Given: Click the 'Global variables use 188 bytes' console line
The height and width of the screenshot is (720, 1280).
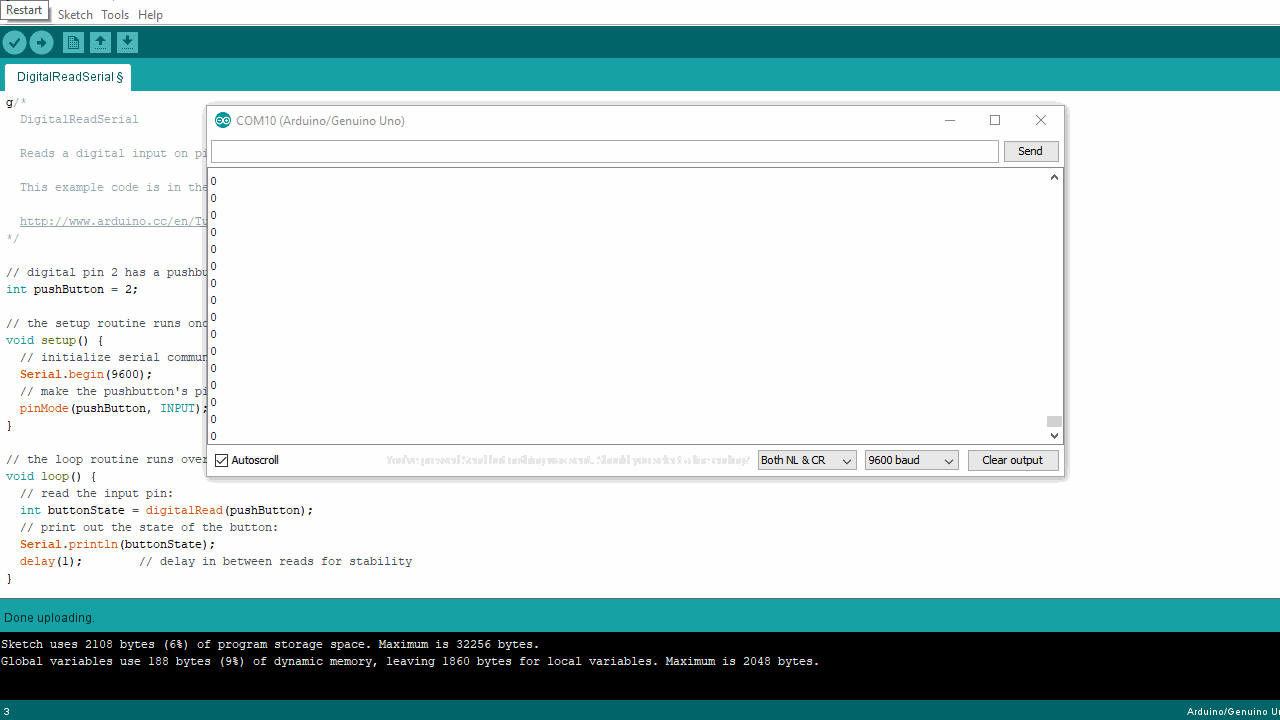Looking at the screenshot, I should 410,662.
